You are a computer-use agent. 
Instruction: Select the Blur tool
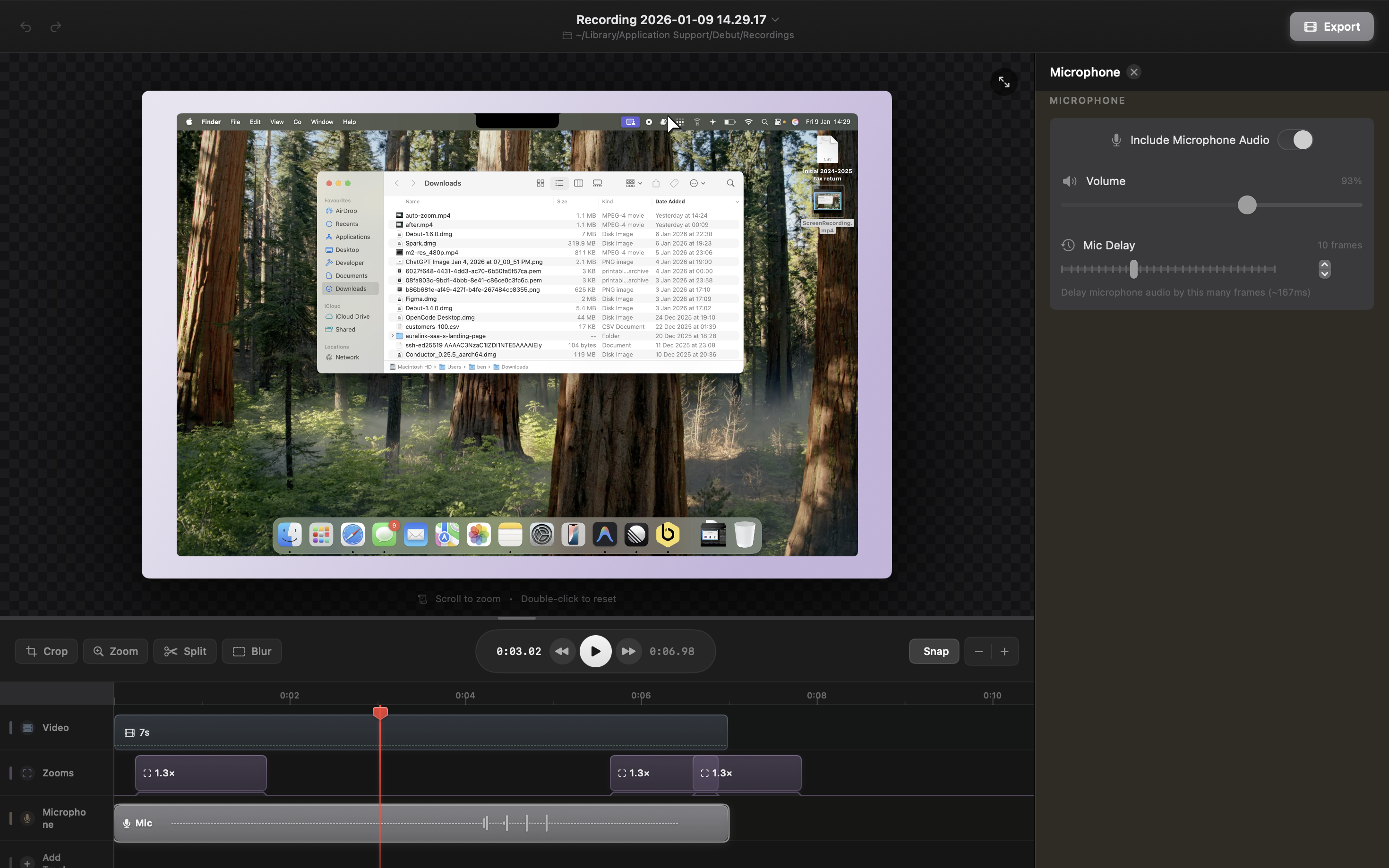[x=251, y=651]
